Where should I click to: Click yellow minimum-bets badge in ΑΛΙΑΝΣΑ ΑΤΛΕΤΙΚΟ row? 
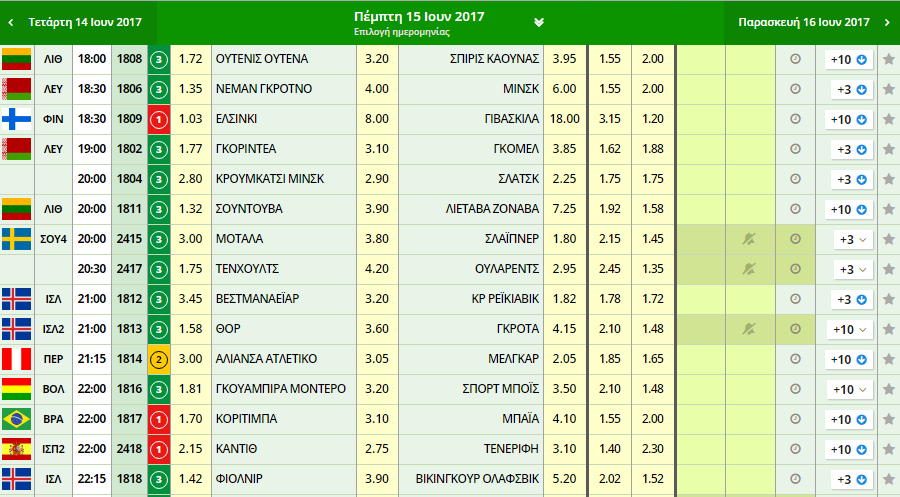(159, 359)
